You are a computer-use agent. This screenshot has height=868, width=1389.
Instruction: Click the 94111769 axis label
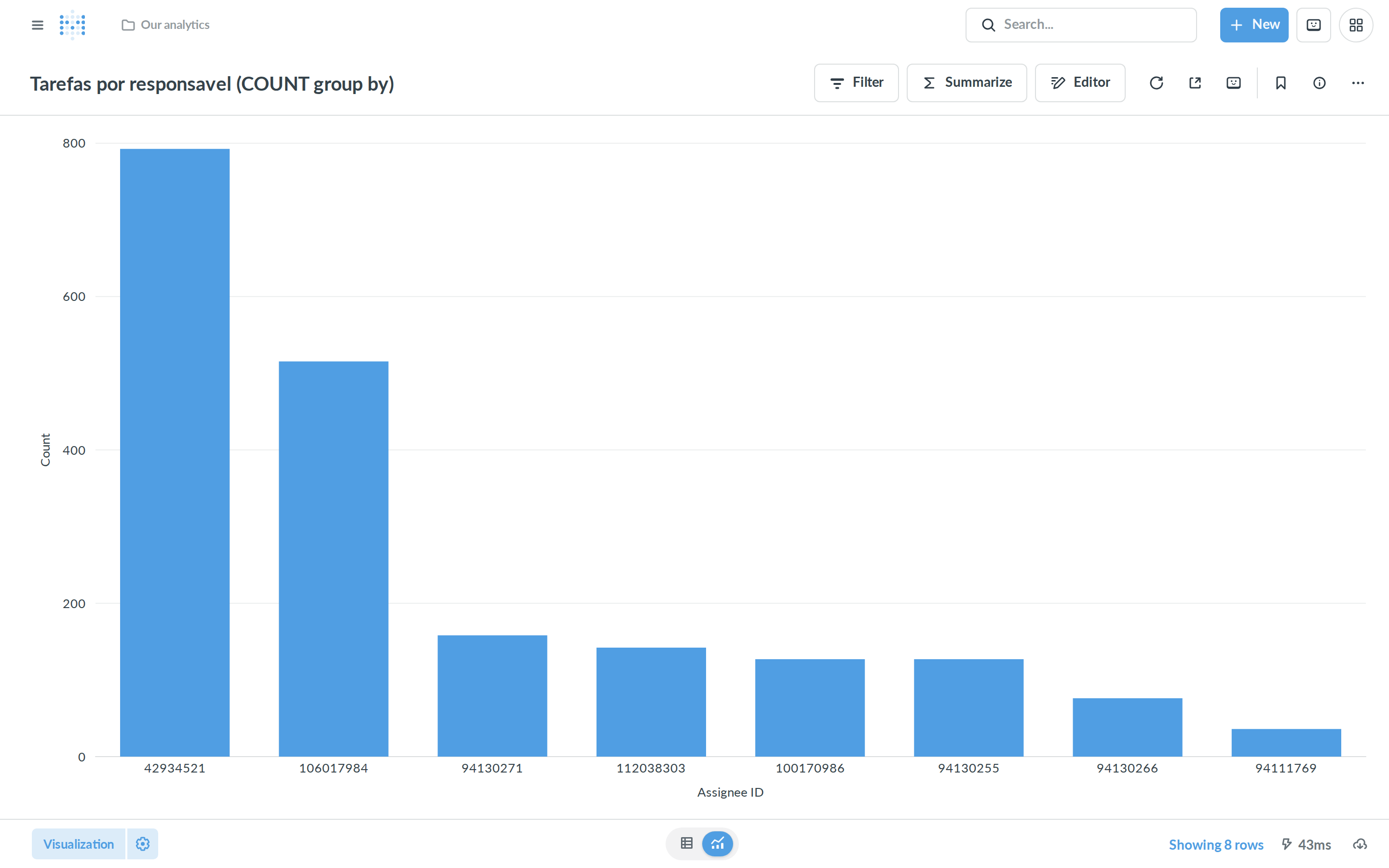[x=1286, y=768]
